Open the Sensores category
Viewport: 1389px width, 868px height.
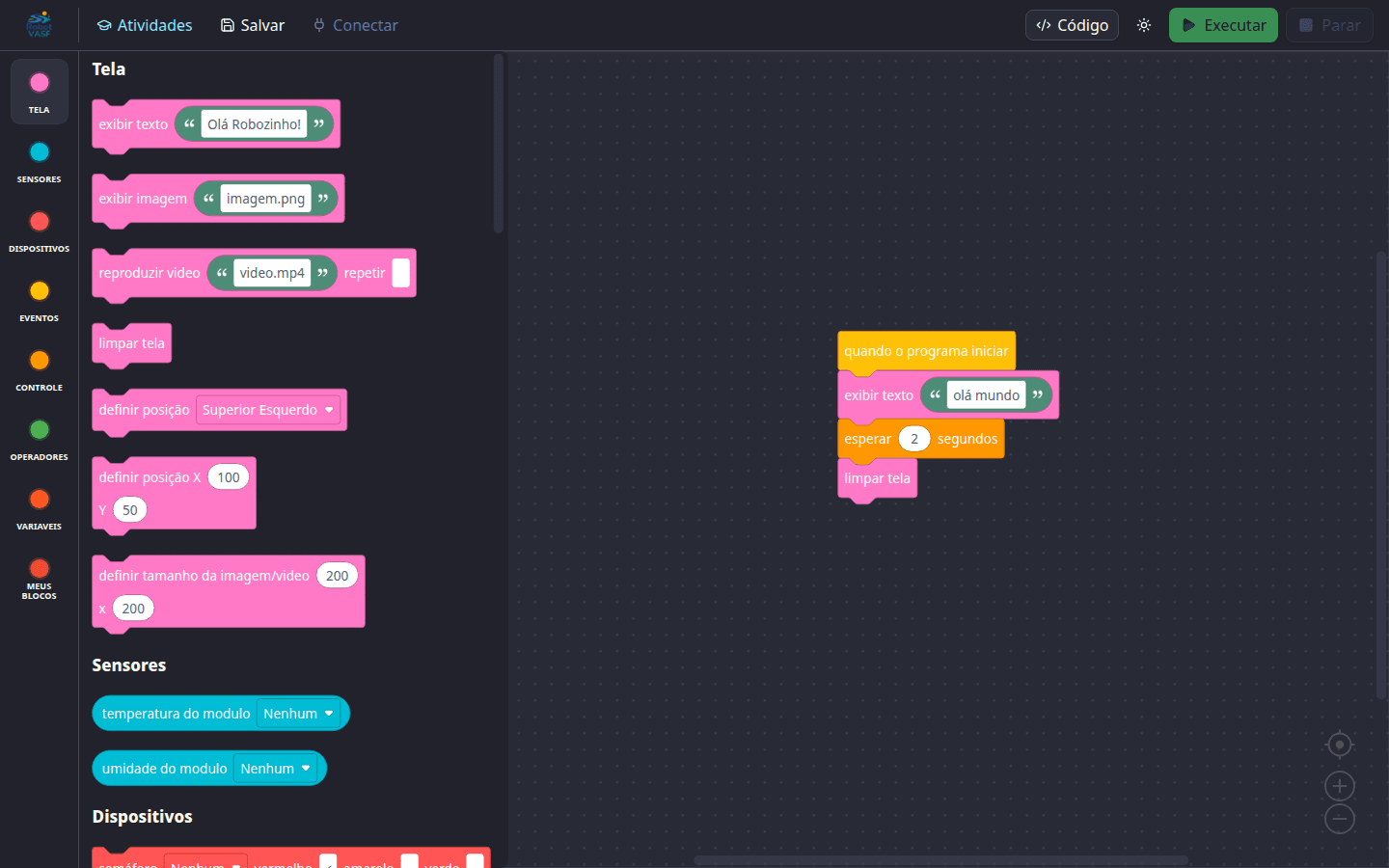pos(40,161)
